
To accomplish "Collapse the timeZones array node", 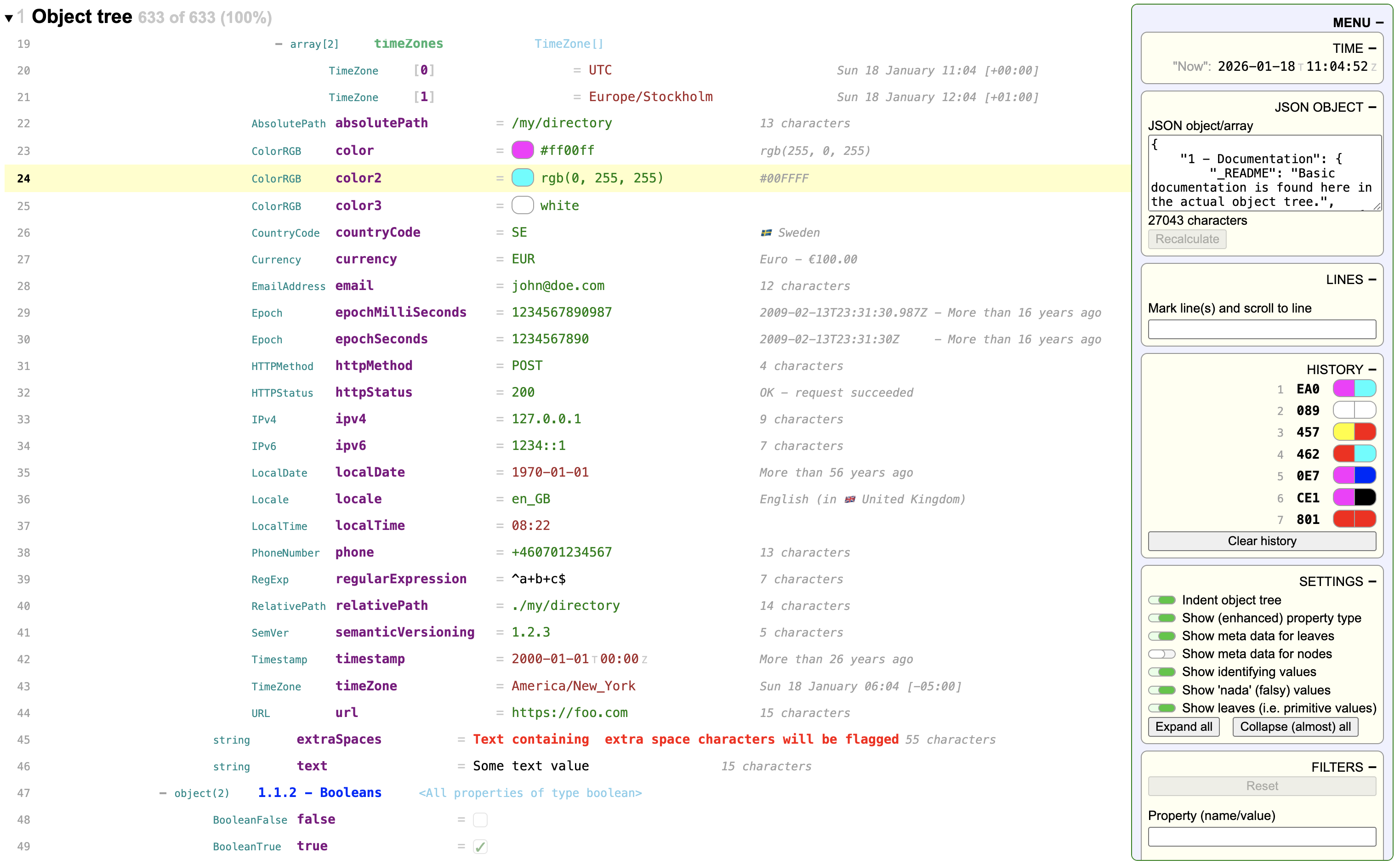I will [x=279, y=44].
